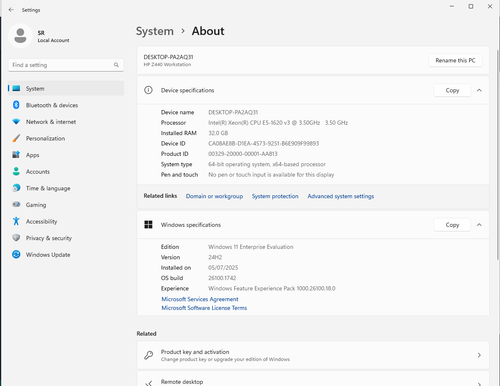Open the Accessibility figure icon

[16, 221]
